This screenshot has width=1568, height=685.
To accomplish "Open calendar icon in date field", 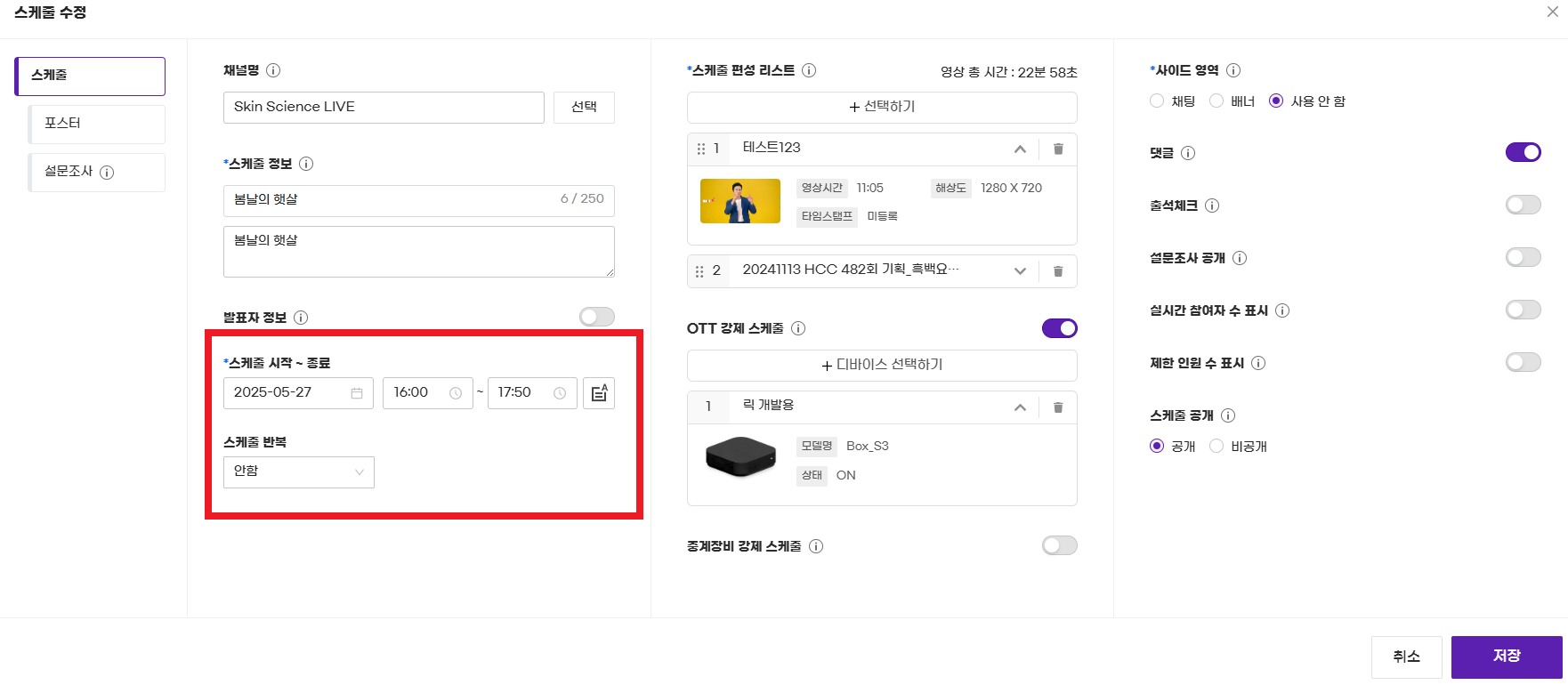I will point(357,393).
